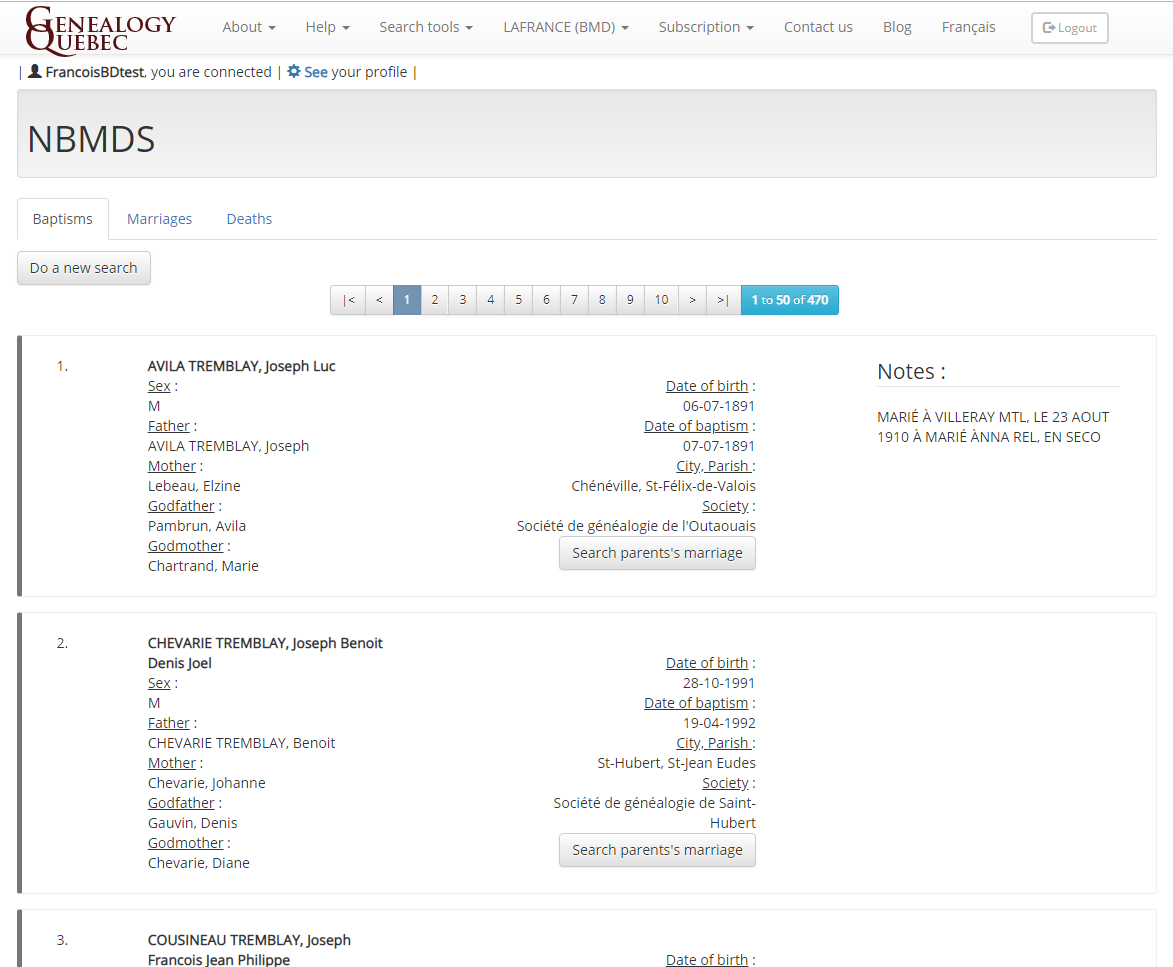Expand the Help dropdown
Screen dimensions: 1173x967
click(328, 27)
